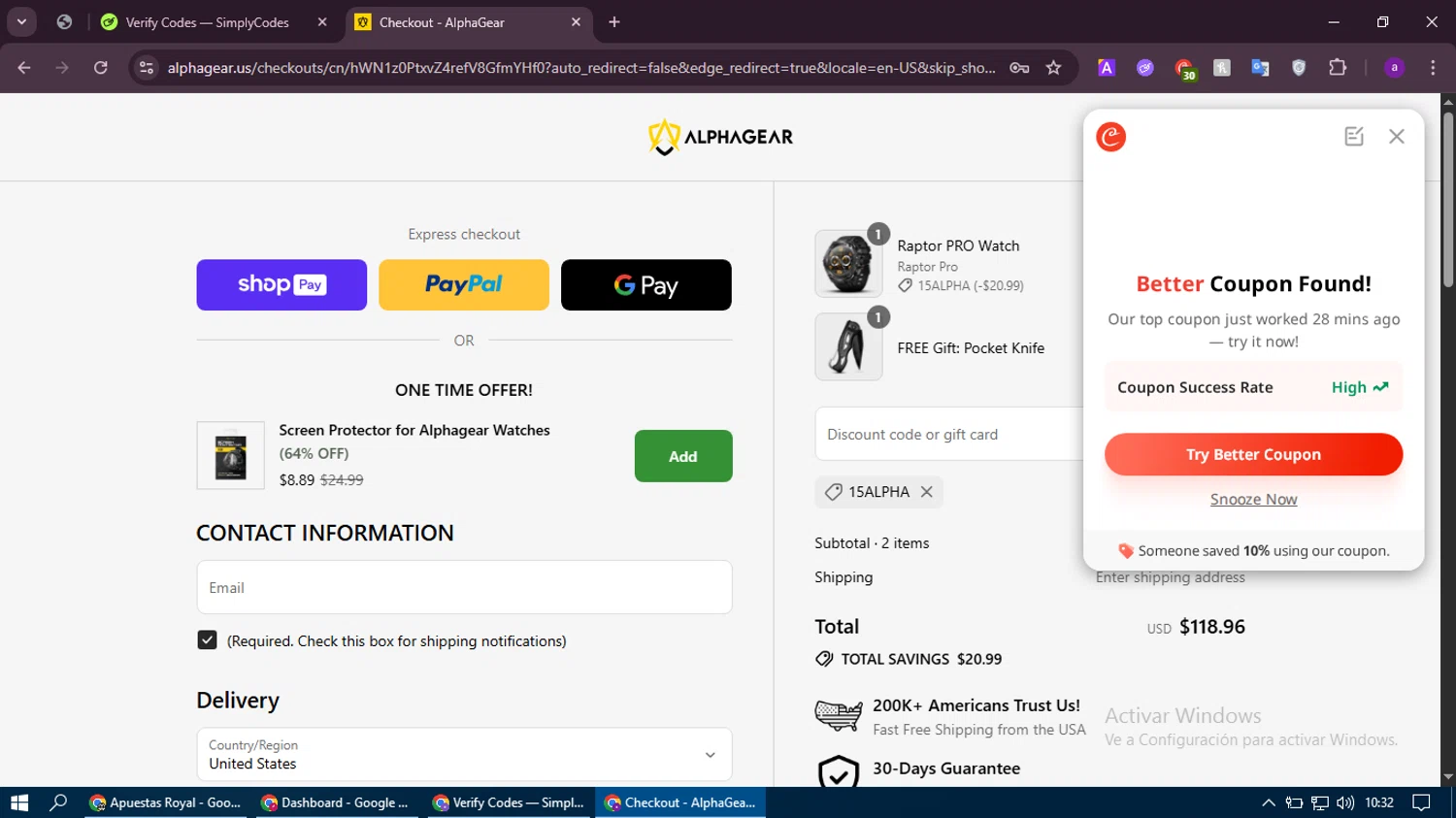Open the Windows notification center
Screen dimensions: 1456x818
[1421, 802]
